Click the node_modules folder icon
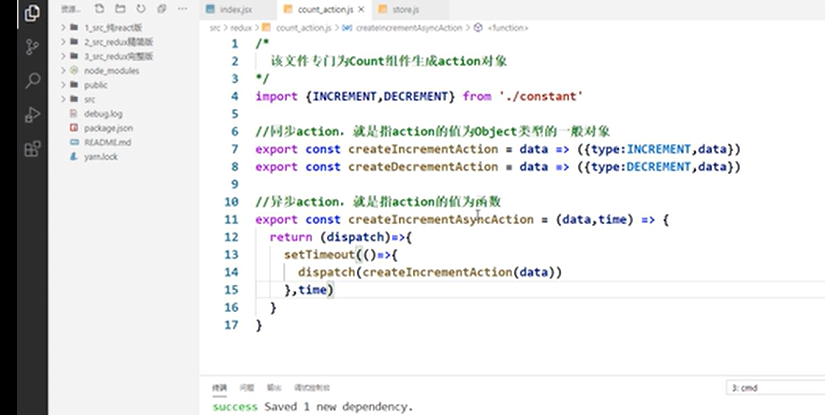Image resolution: width=825 pixels, height=415 pixels. [x=74, y=70]
